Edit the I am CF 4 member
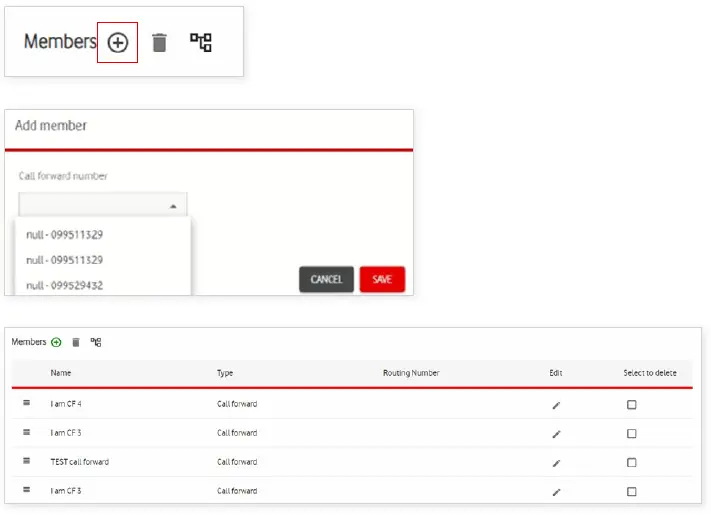This screenshot has width=711, height=519. tap(556, 405)
